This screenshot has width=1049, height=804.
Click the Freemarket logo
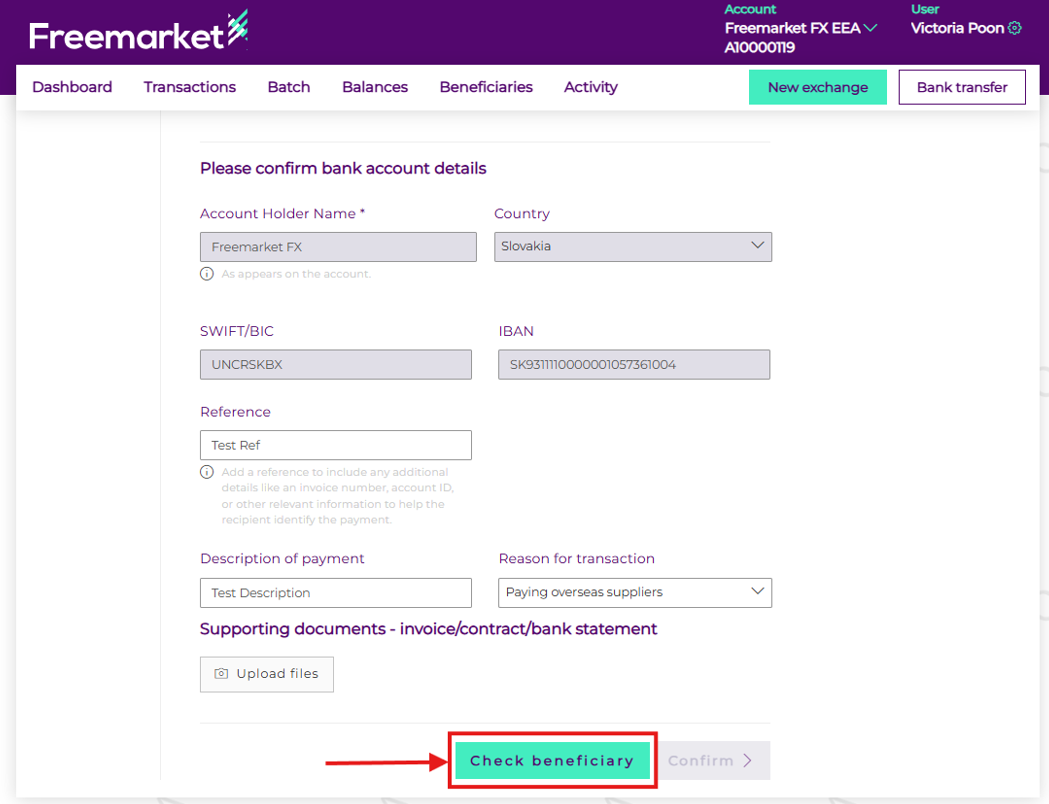[138, 34]
